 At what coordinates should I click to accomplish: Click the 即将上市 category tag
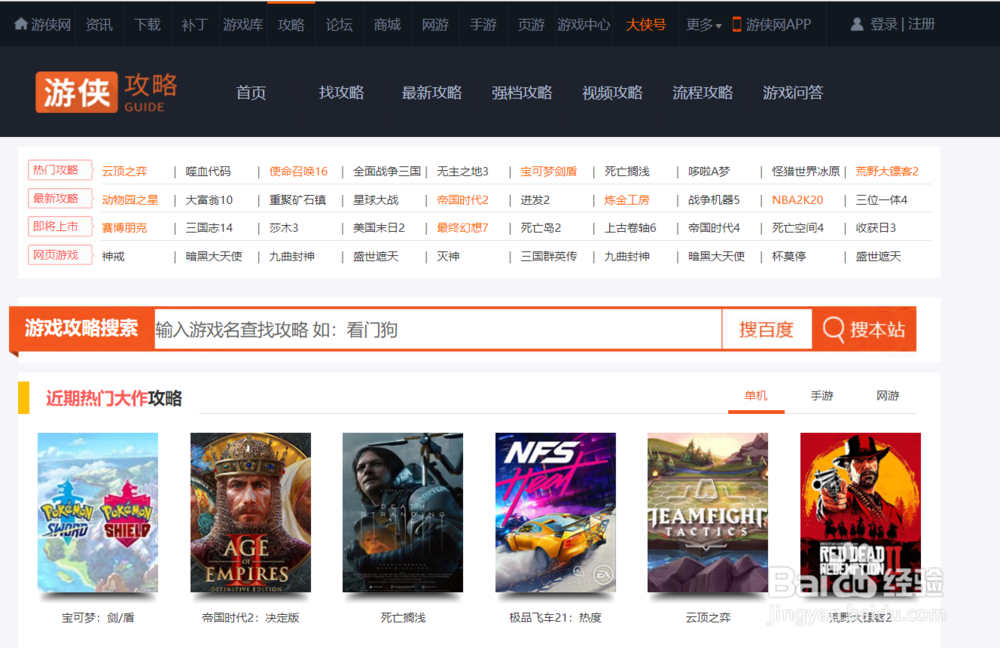[x=60, y=226]
